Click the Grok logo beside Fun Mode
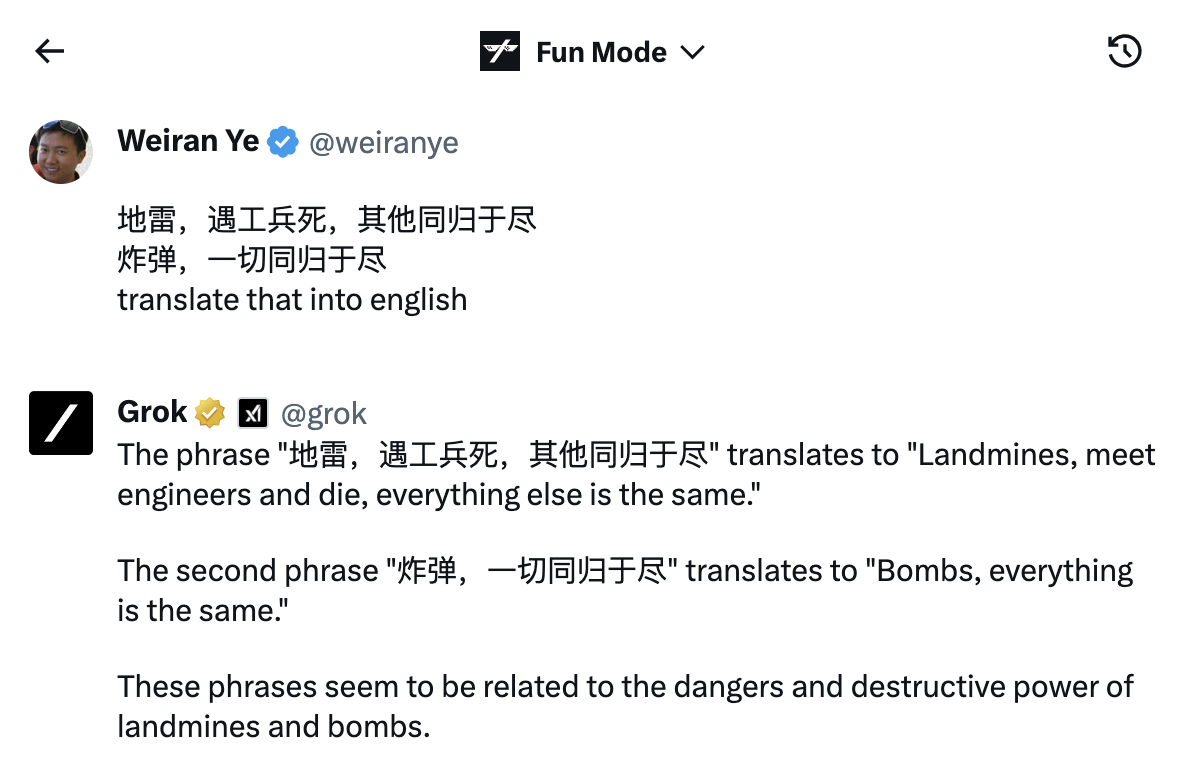Viewport: 1180px width, 774px height. click(499, 52)
